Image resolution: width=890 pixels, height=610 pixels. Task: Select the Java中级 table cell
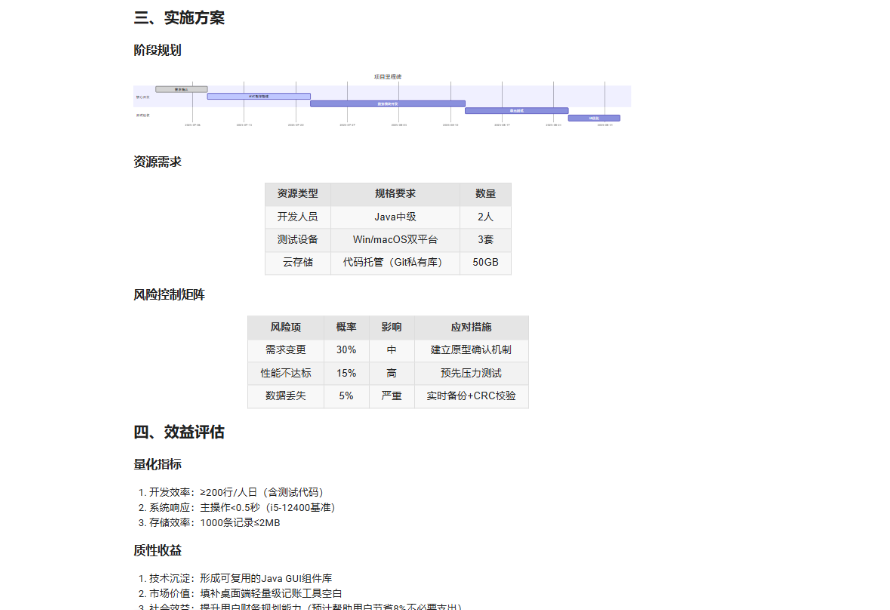pos(395,217)
